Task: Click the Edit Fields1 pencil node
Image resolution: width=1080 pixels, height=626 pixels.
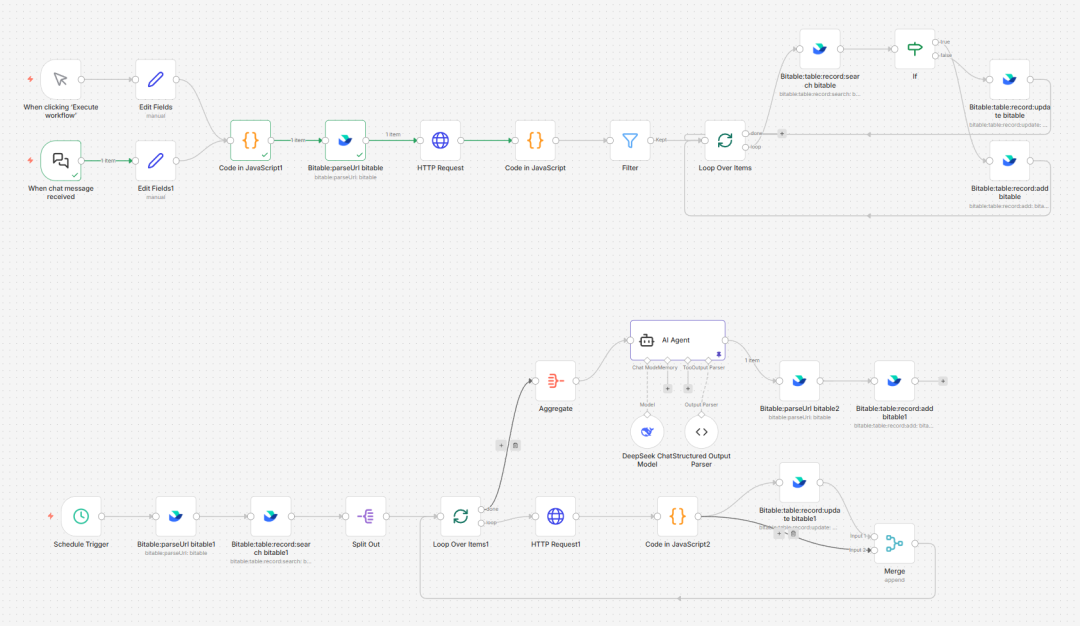Action: click(x=155, y=160)
